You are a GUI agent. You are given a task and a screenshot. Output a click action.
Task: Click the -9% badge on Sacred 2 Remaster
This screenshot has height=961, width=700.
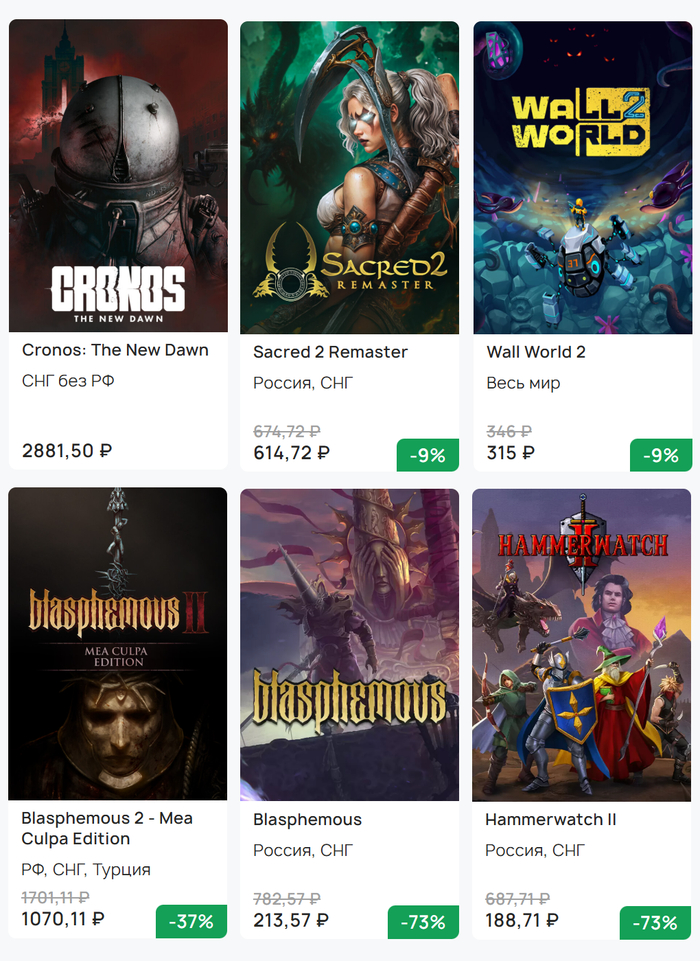click(x=427, y=456)
